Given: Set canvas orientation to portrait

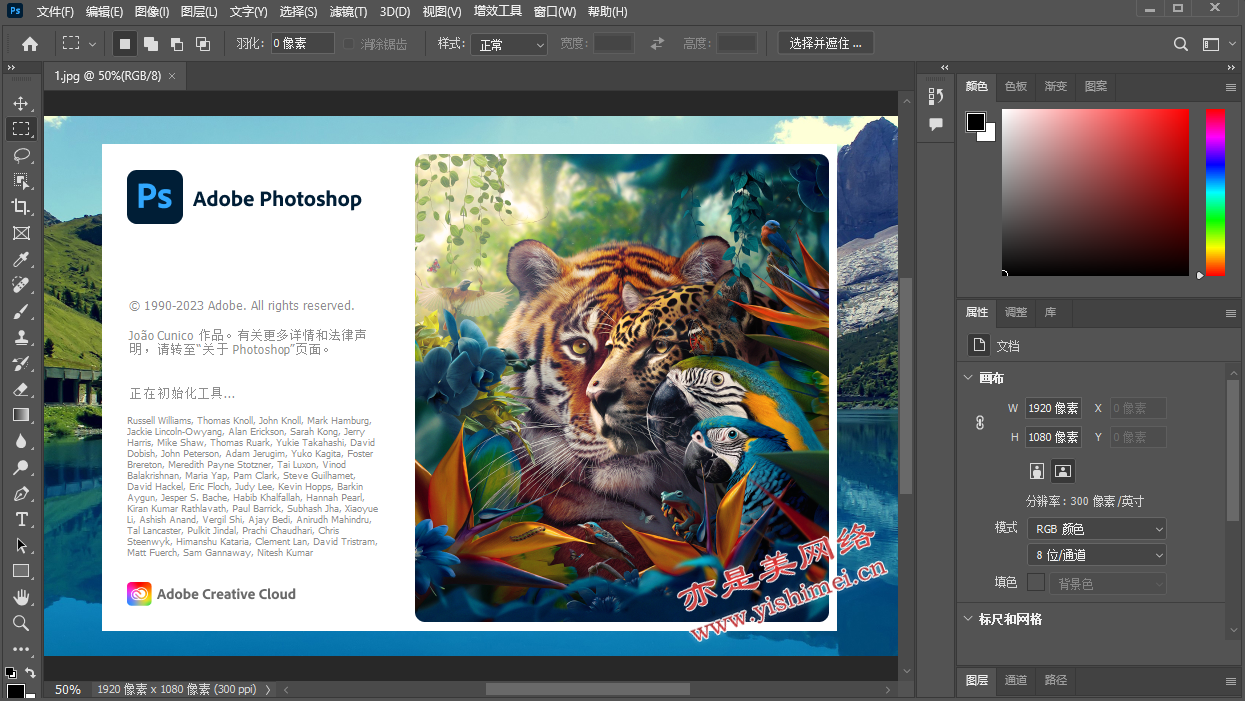Looking at the screenshot, I should [x=1037, y=470].
